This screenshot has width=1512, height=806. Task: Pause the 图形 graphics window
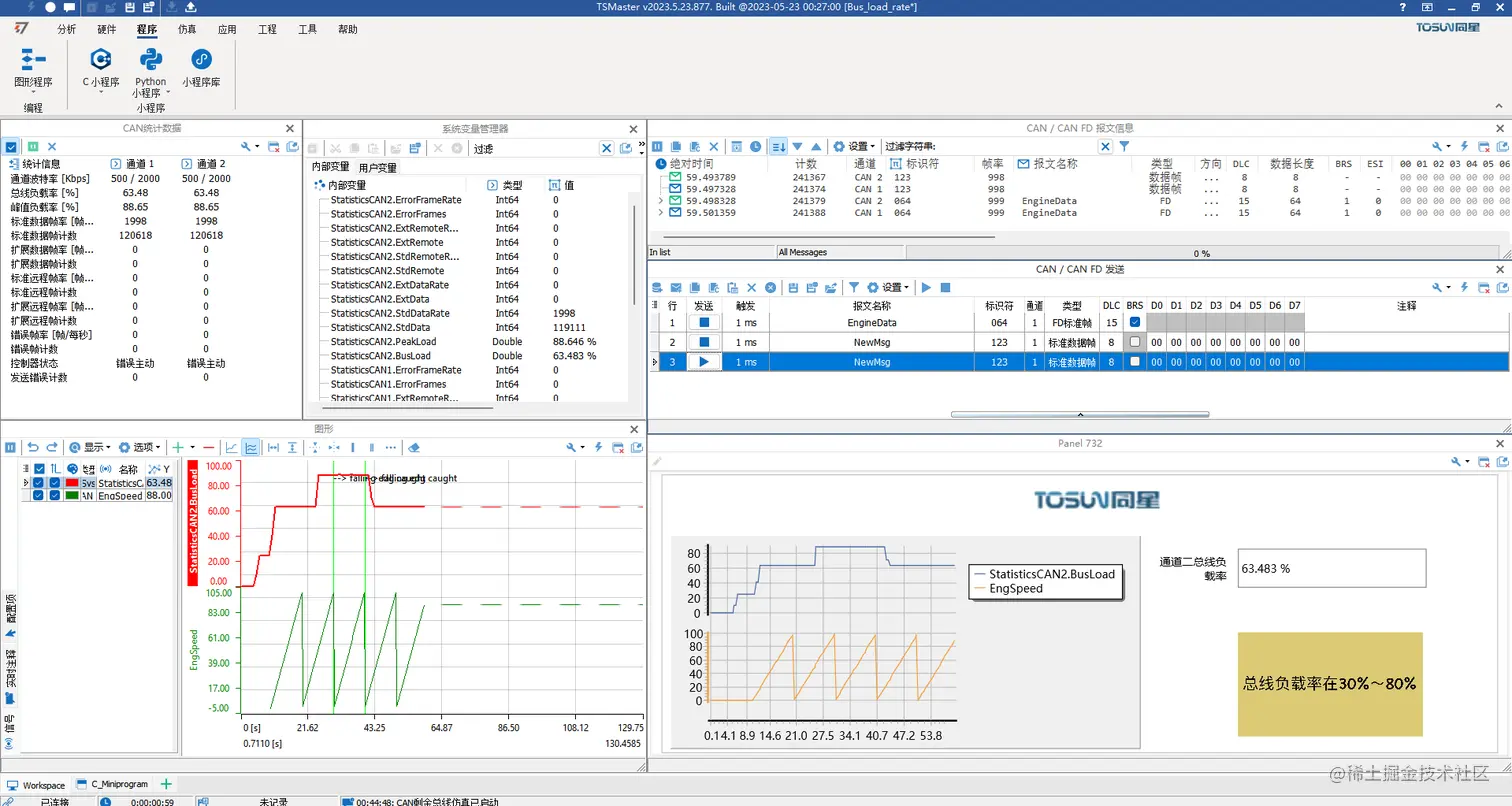pos(10,447)
